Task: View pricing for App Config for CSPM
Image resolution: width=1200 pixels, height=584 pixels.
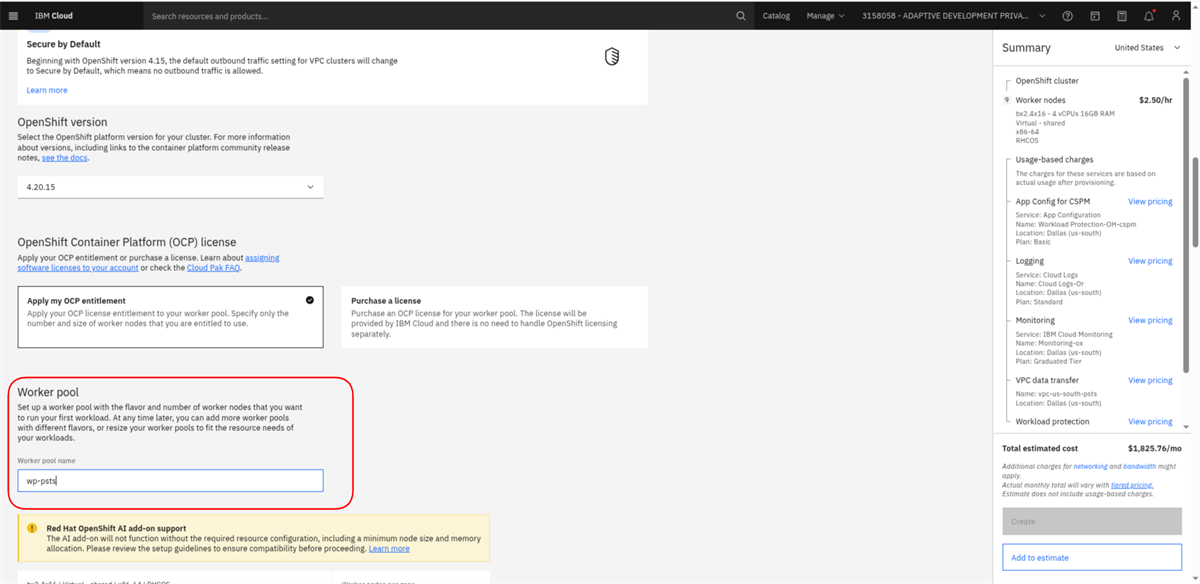Action: tap(1150, 202)
